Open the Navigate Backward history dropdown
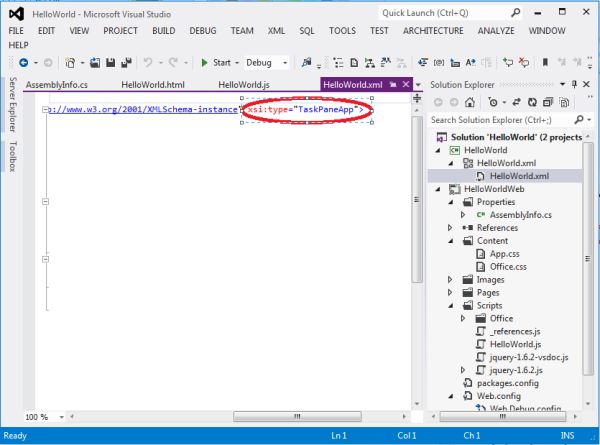This screenshot has height=445, width=600. (x=36, y=63)
